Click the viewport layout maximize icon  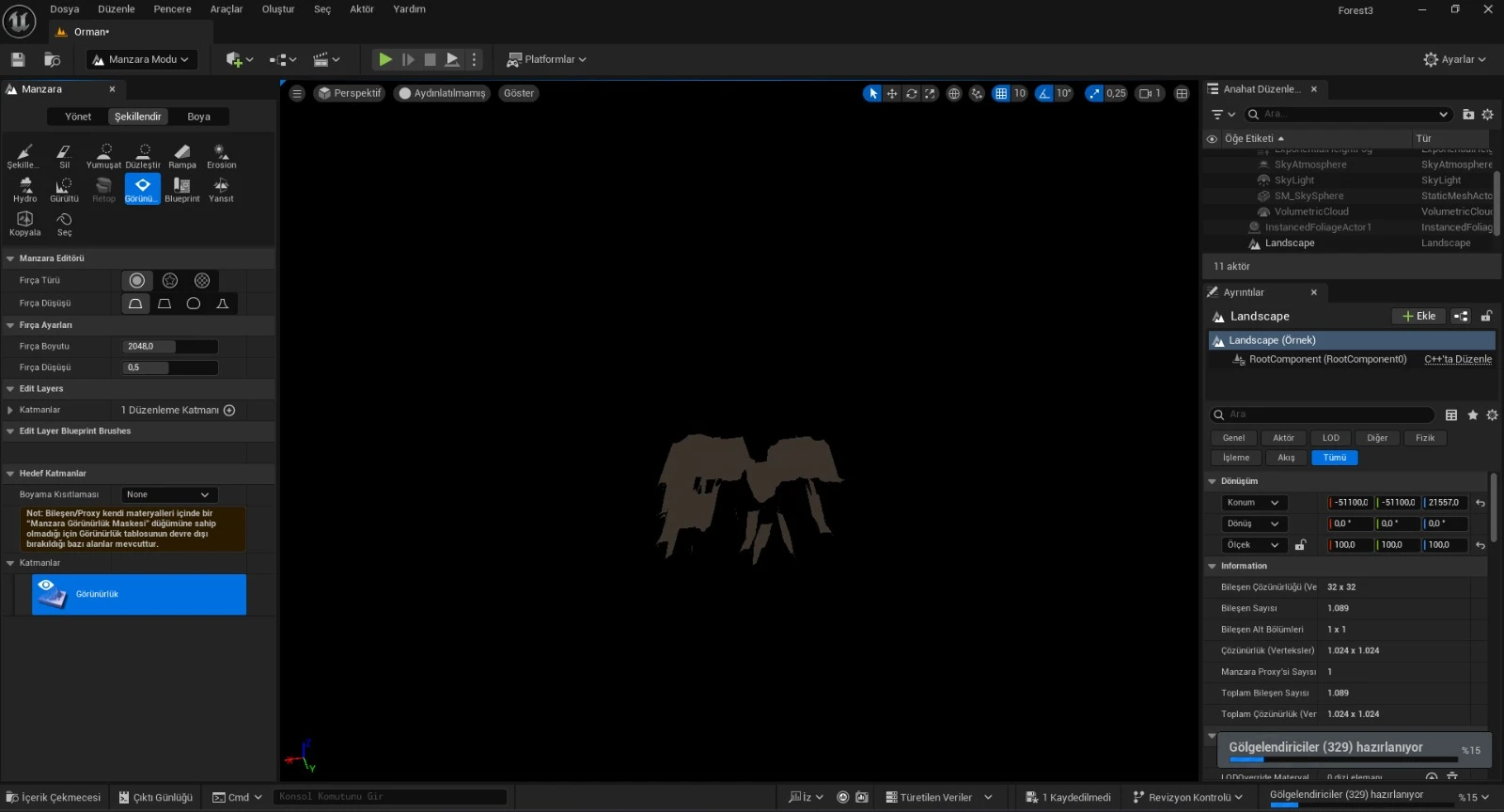click(x=1182, y=93)
